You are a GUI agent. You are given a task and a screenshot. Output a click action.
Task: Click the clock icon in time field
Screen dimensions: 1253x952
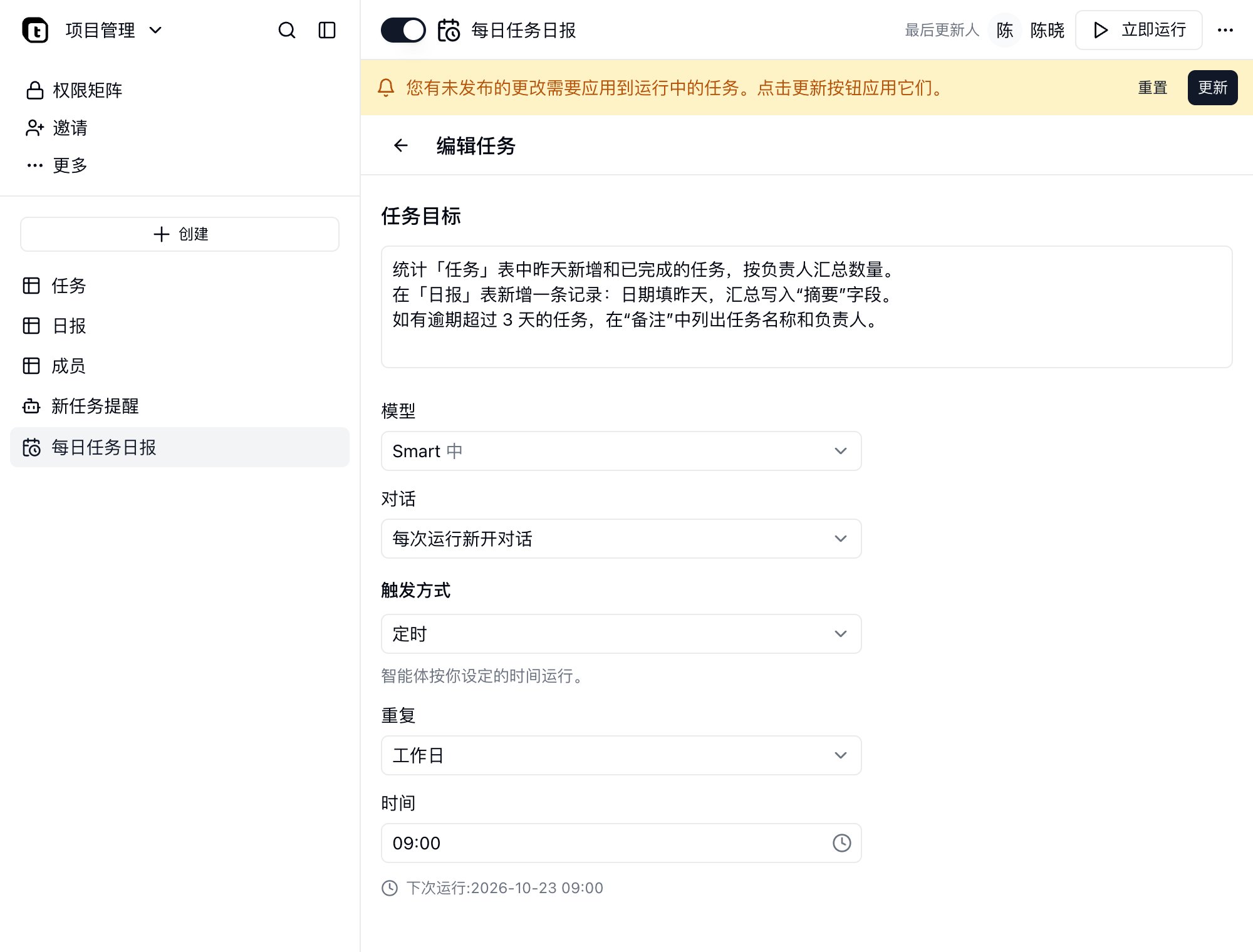click(841, 843)
